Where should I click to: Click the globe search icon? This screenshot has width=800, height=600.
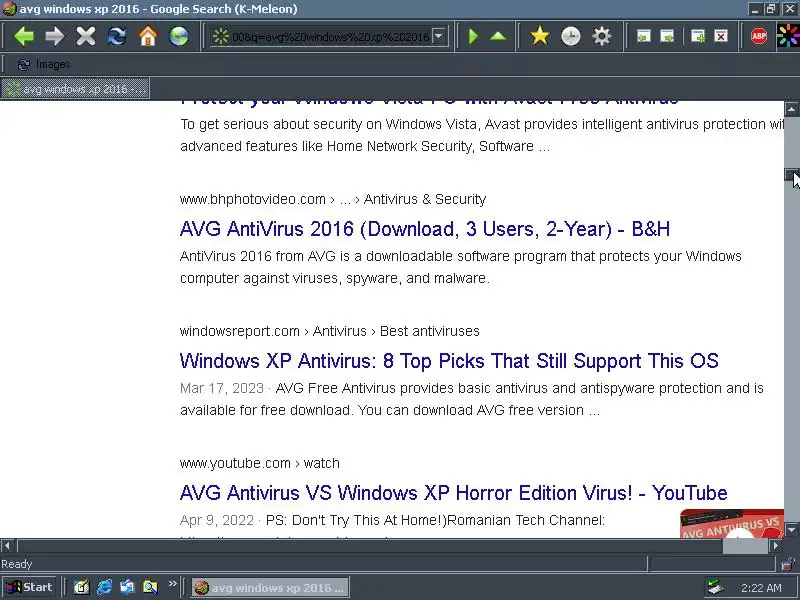pyautogui.click(x=179, y=36)
